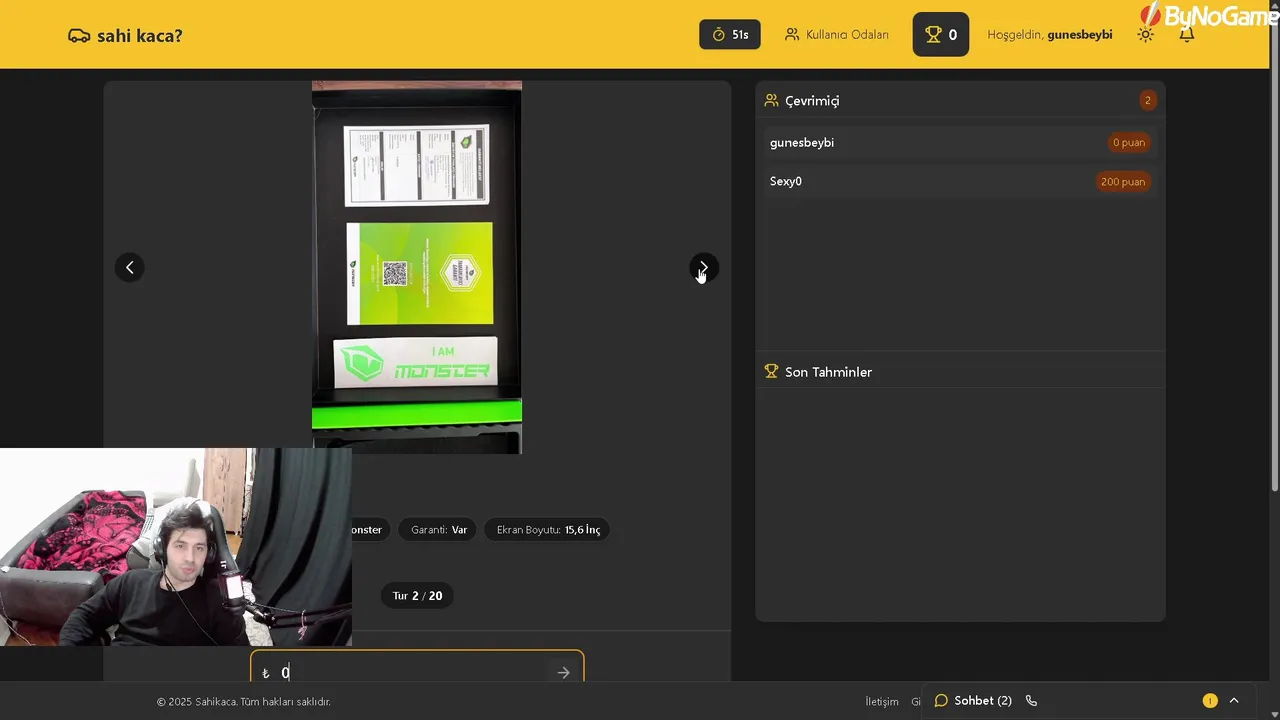Screen dimensions: 1280x720
Task: Open the sahi kaca? home link
Action: [125, 36]
